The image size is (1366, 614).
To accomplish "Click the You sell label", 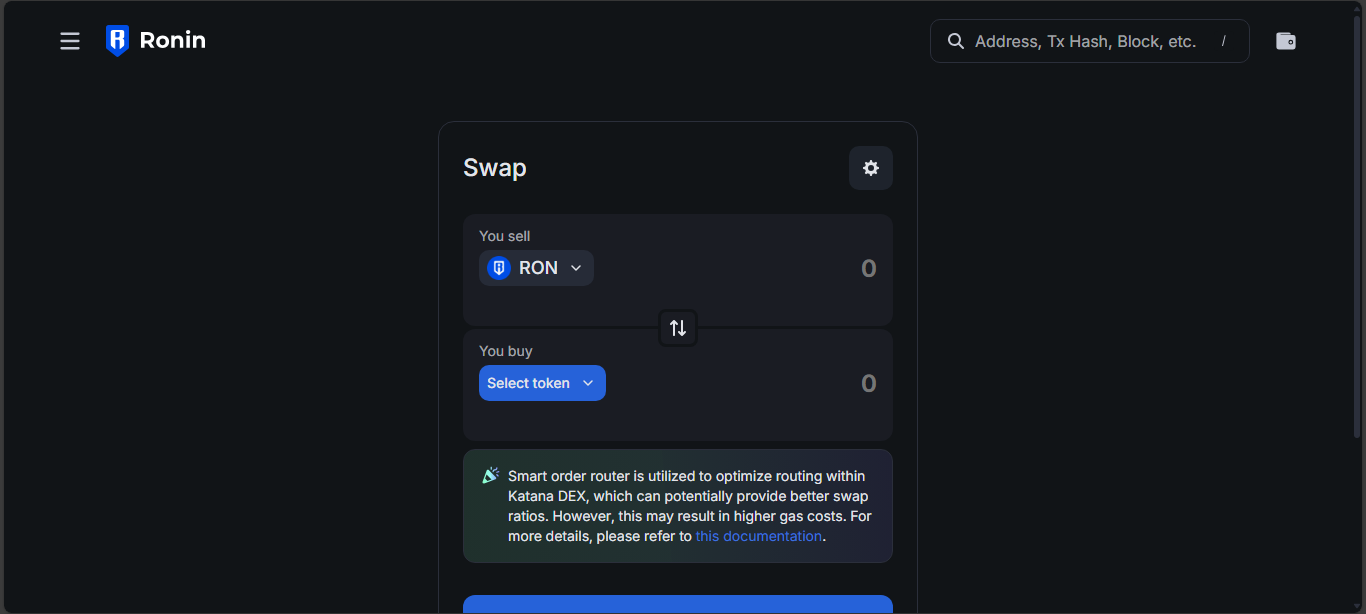I will [505, 236].
